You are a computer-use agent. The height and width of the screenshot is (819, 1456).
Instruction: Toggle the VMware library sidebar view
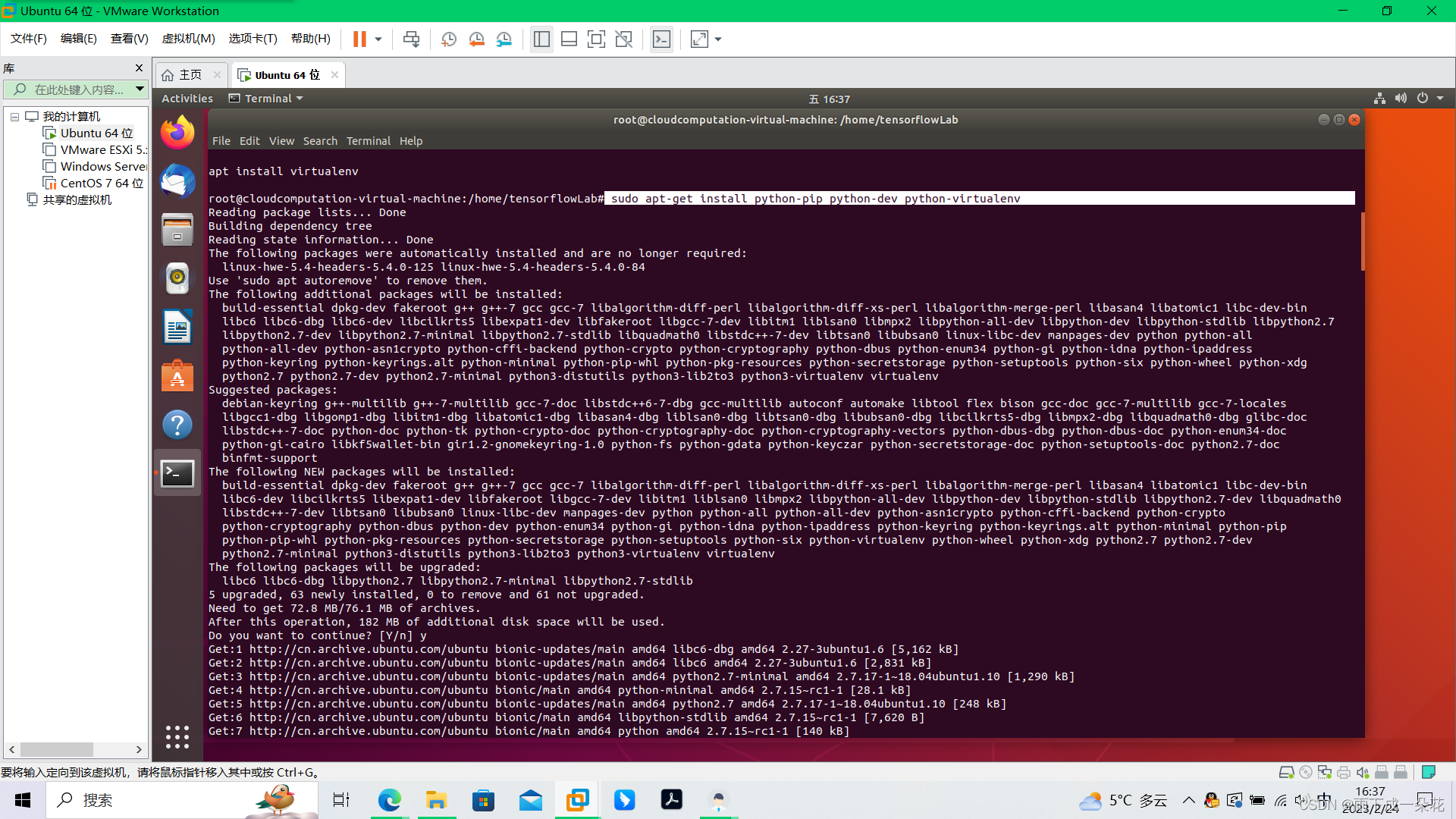(x=541, y=39)
